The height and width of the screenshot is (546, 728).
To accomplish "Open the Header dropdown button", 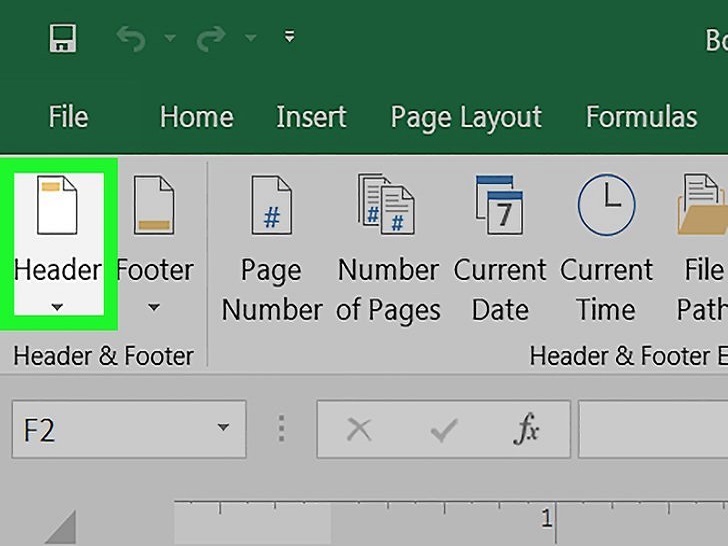I will point(58,244).
